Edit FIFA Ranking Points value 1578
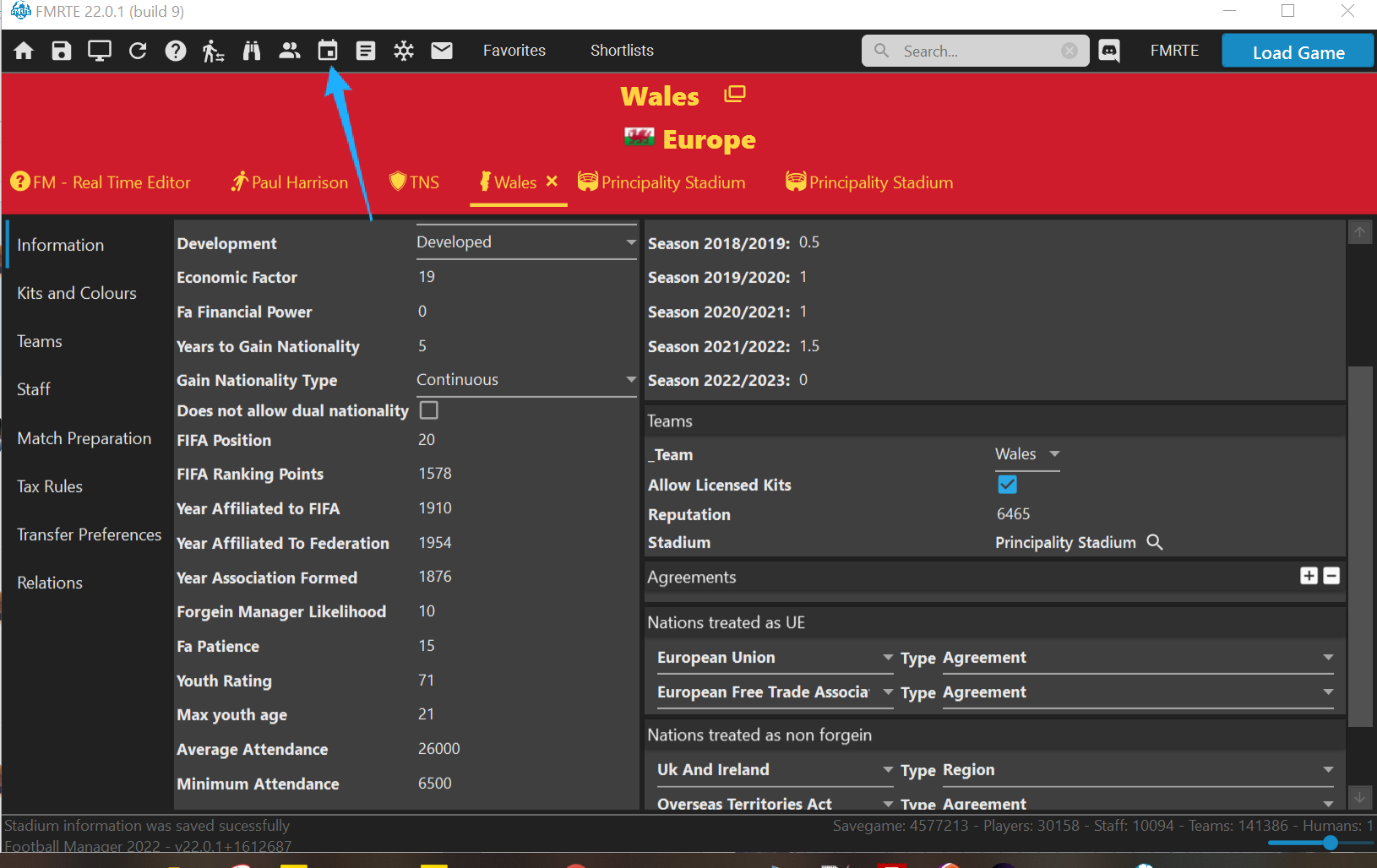 point(435,474)
